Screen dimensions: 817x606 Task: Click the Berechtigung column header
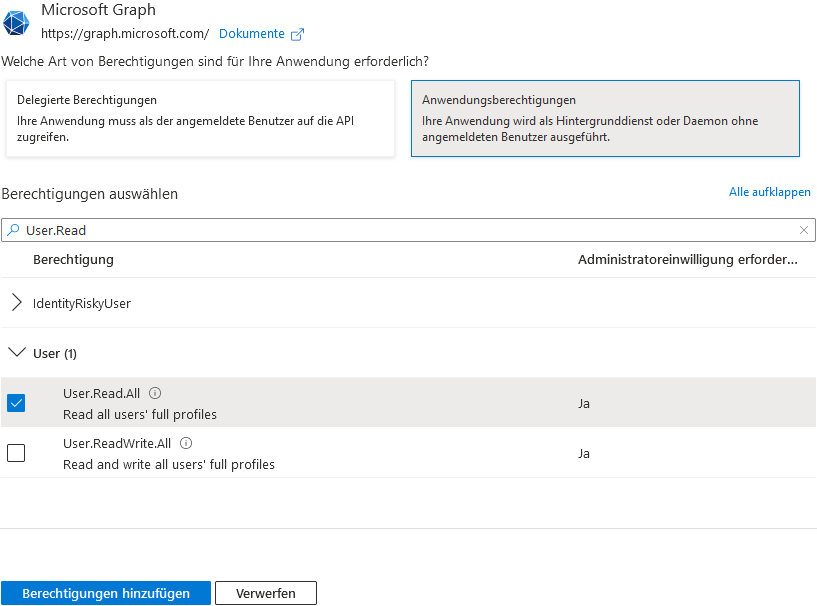tap(73, 259)
